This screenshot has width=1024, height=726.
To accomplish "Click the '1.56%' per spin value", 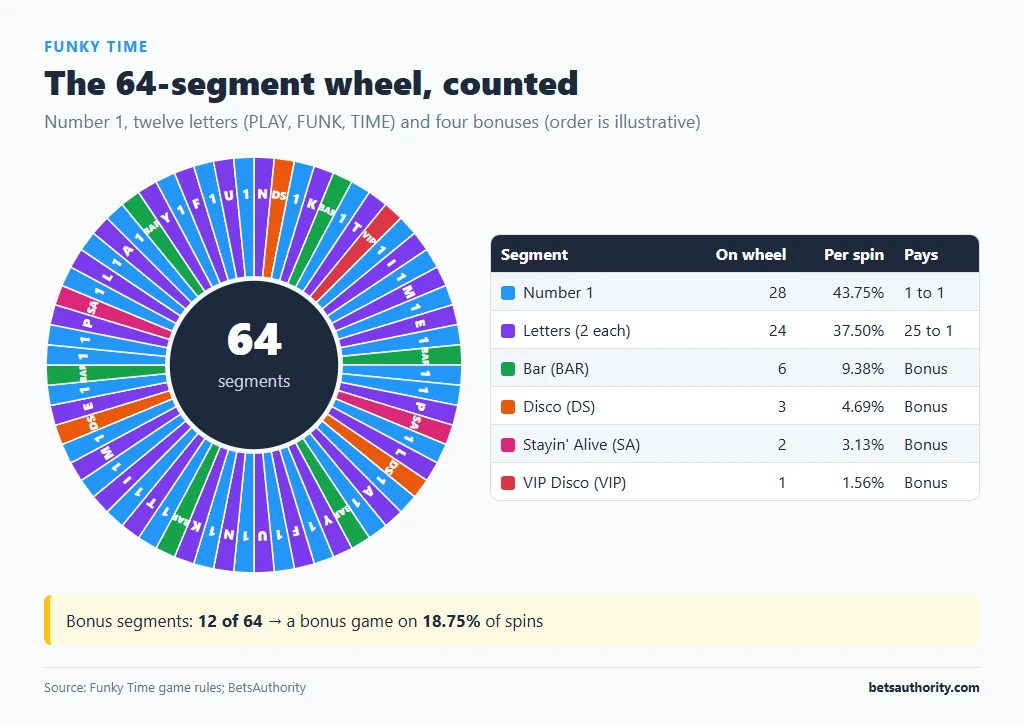I will 863,482.
